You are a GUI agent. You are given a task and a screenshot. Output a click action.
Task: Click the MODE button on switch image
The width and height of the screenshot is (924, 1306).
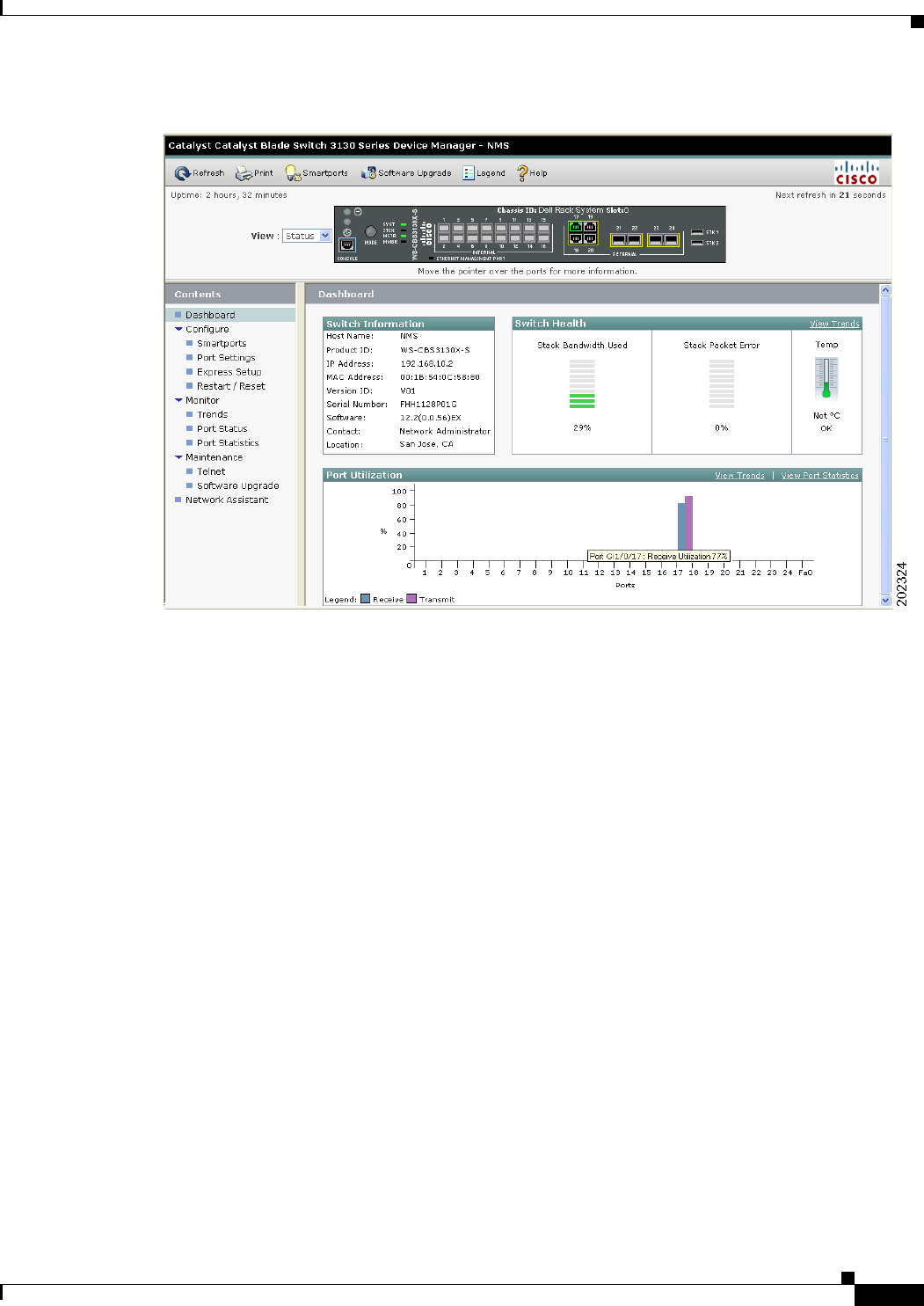click(370, 231)
